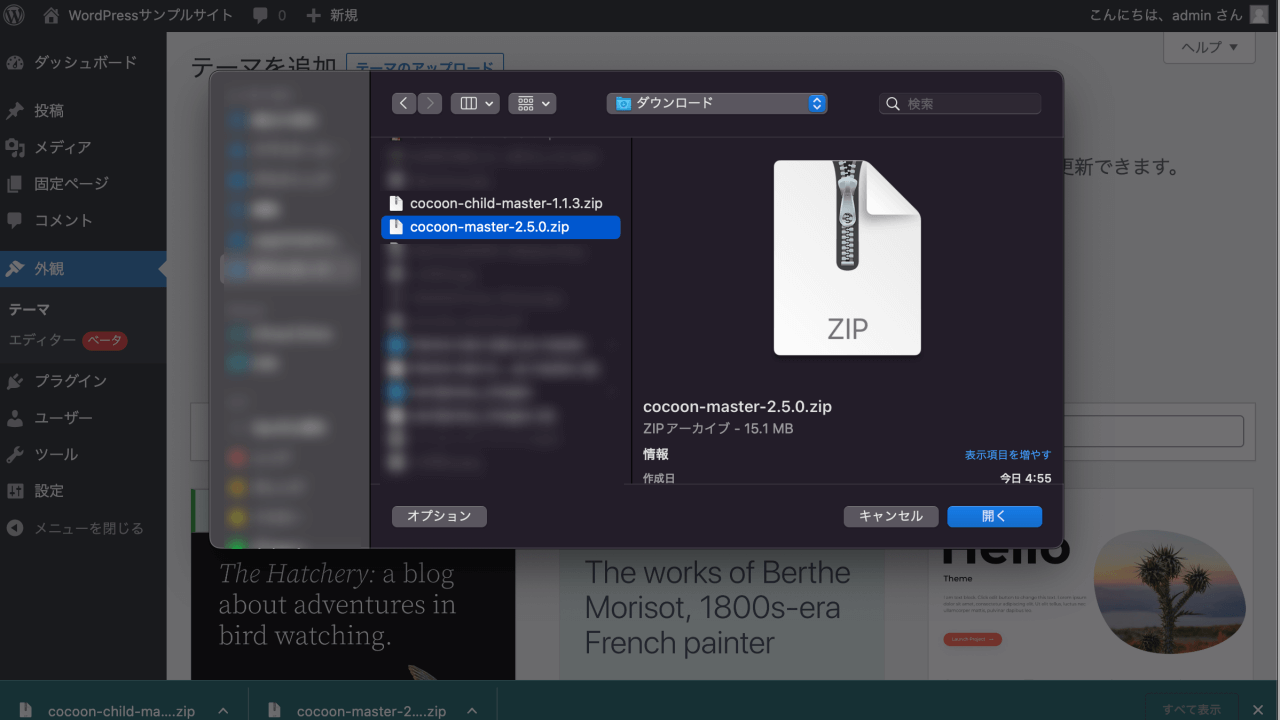Click the cocoon-child-ma....zip file icon in downloads bar
The width and height of the screenshot is (1280, 720).
point(26,711)
